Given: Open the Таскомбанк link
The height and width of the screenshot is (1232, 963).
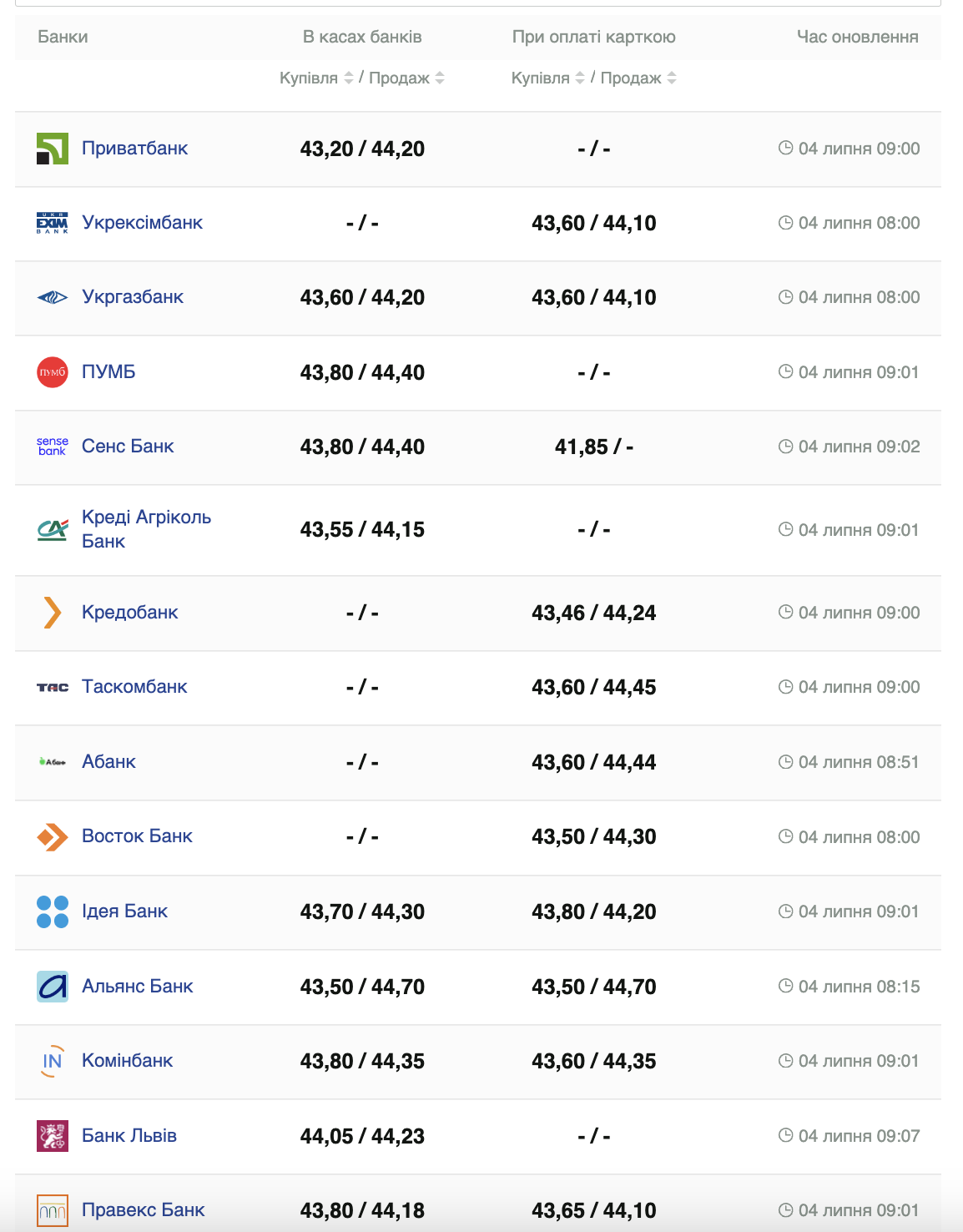Looking at the screenshot, I should click(134, 687).
